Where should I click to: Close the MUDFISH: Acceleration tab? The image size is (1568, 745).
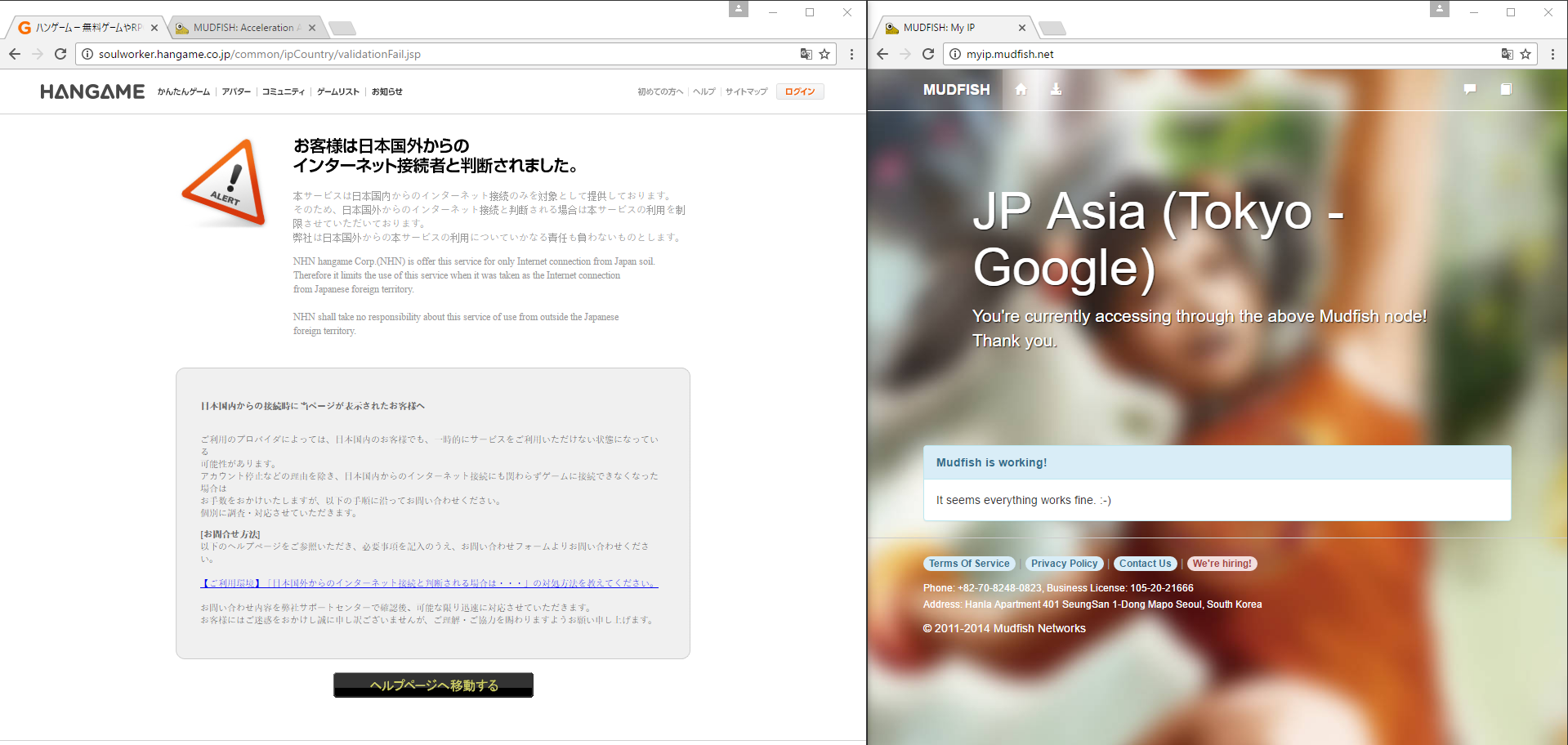(312, 28)
